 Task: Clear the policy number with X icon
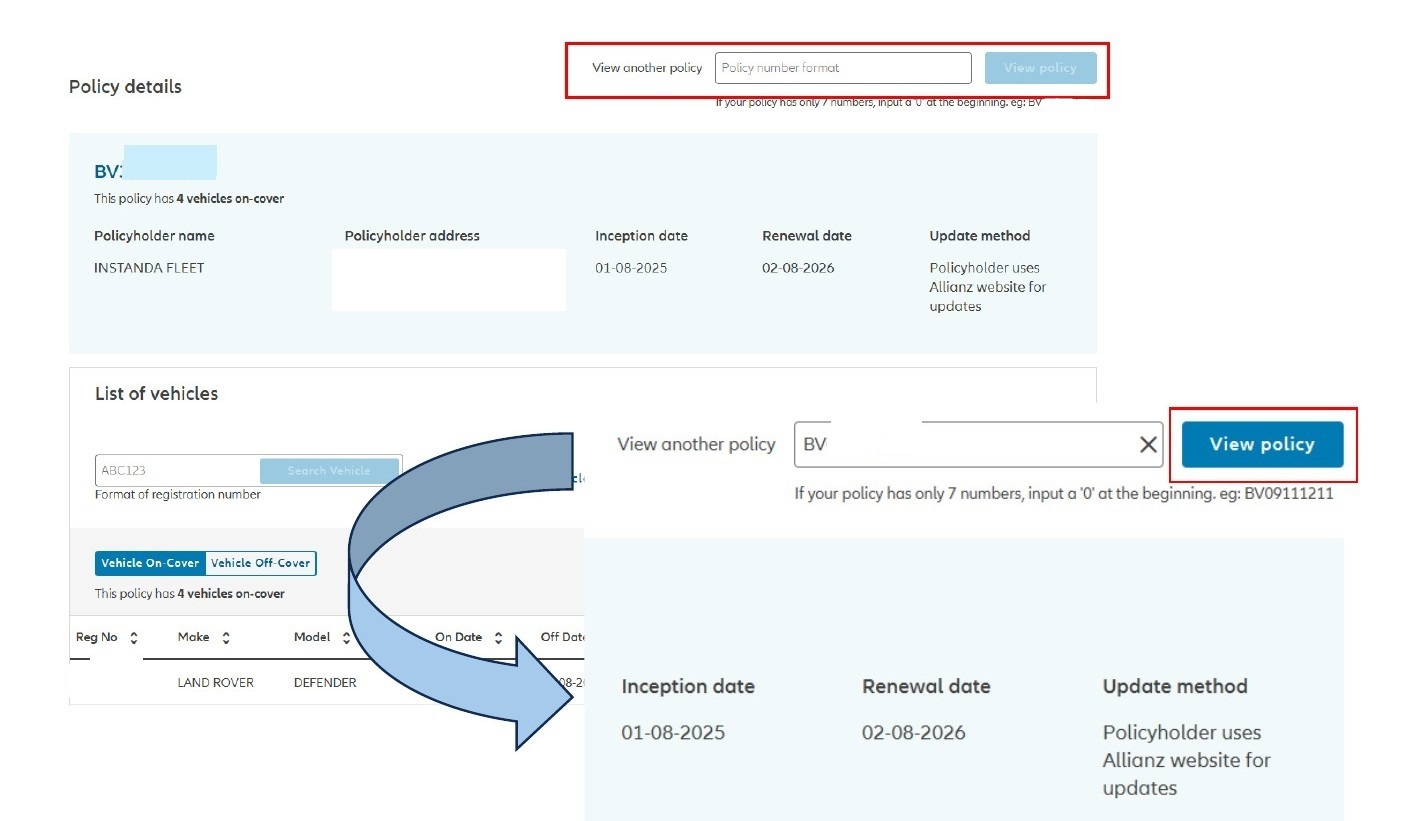coord(1148,445)
